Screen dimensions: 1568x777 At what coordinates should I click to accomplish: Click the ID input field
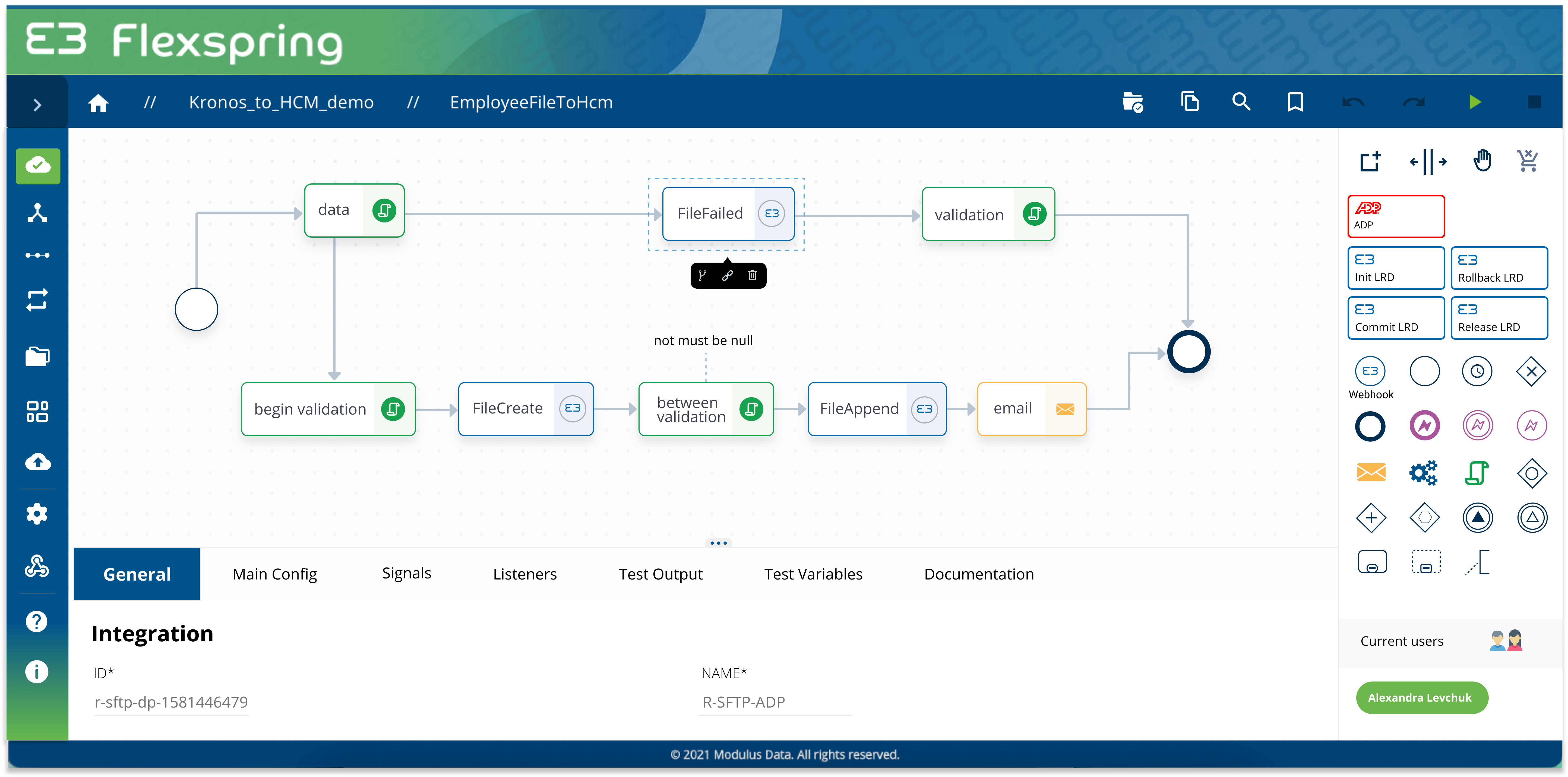coord(171,702)
